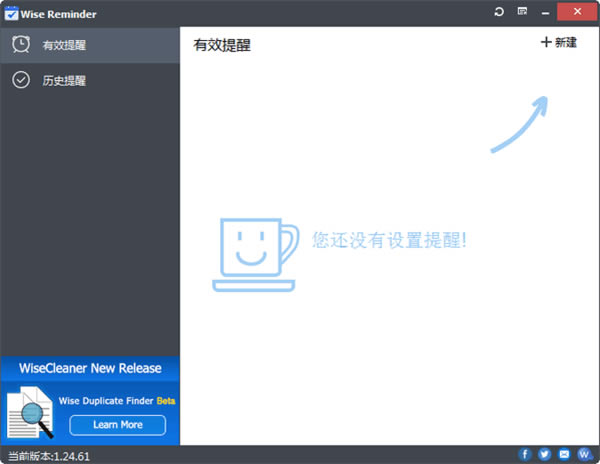Click the 新建 button to add reminder
This screenshot has width=600, height=464.
point(559,43)
